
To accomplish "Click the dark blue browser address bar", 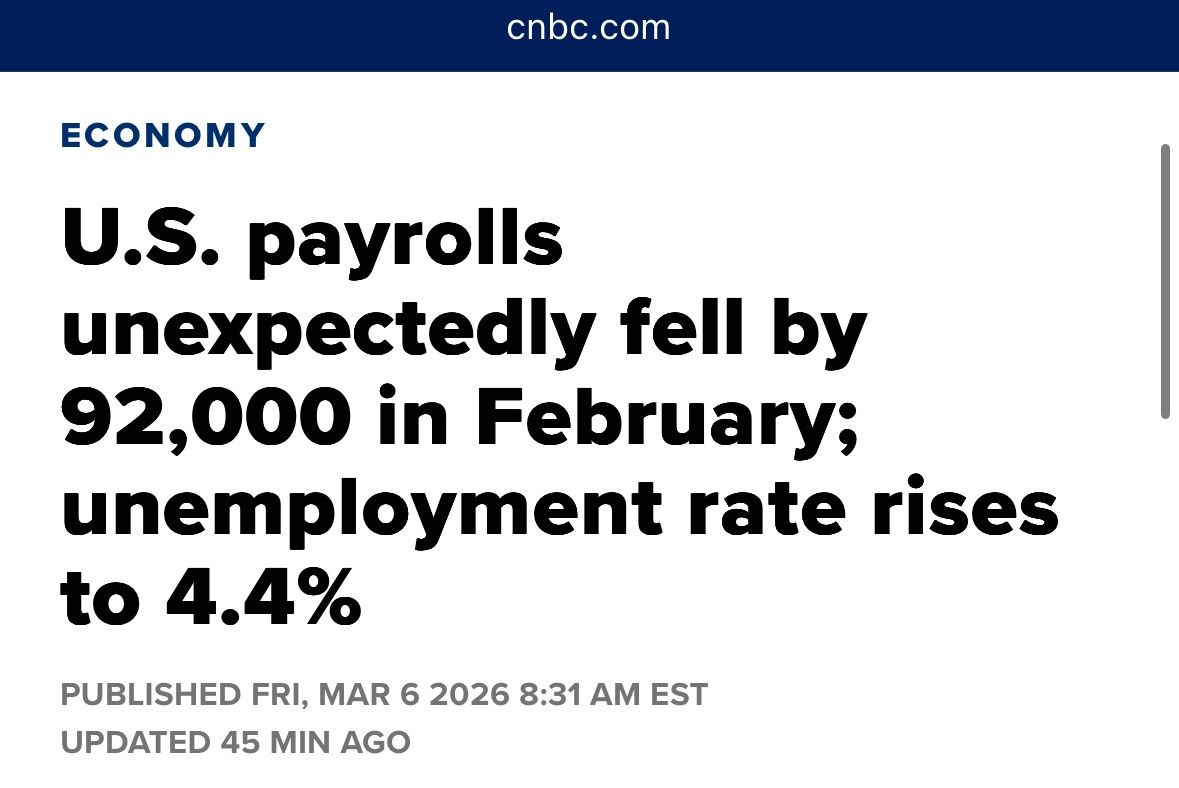I will pos(590,35).
